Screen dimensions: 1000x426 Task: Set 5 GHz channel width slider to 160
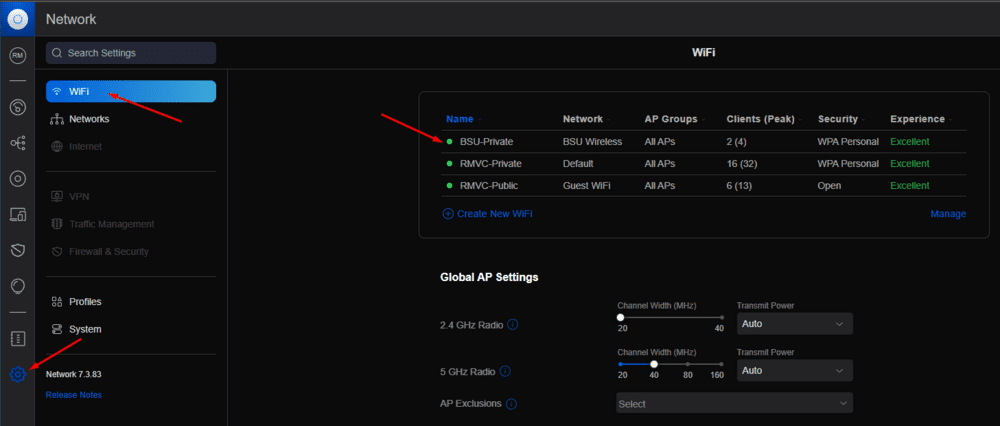point(722,364)
